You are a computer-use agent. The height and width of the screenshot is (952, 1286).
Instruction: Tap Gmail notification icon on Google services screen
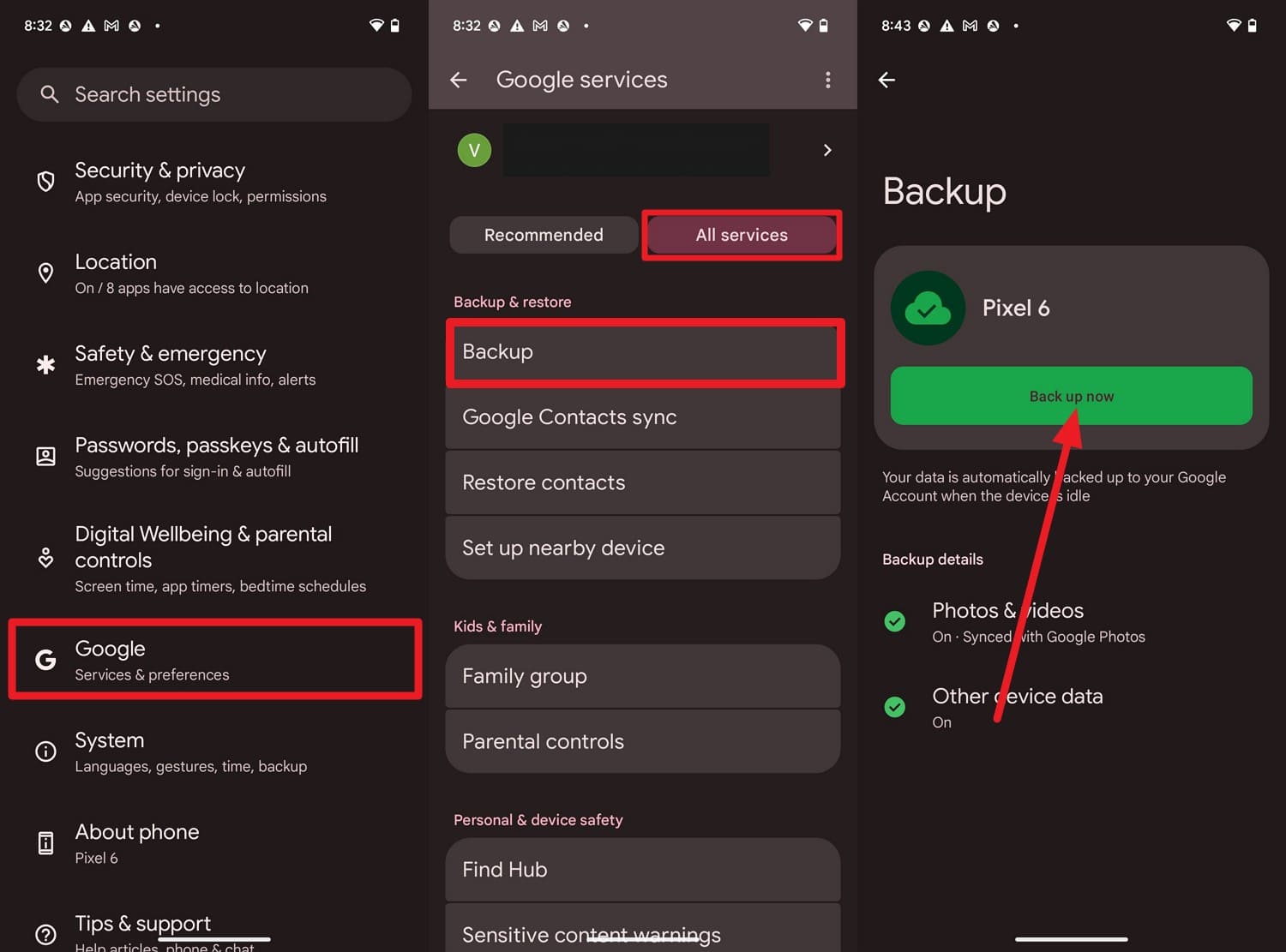point(540,26)
